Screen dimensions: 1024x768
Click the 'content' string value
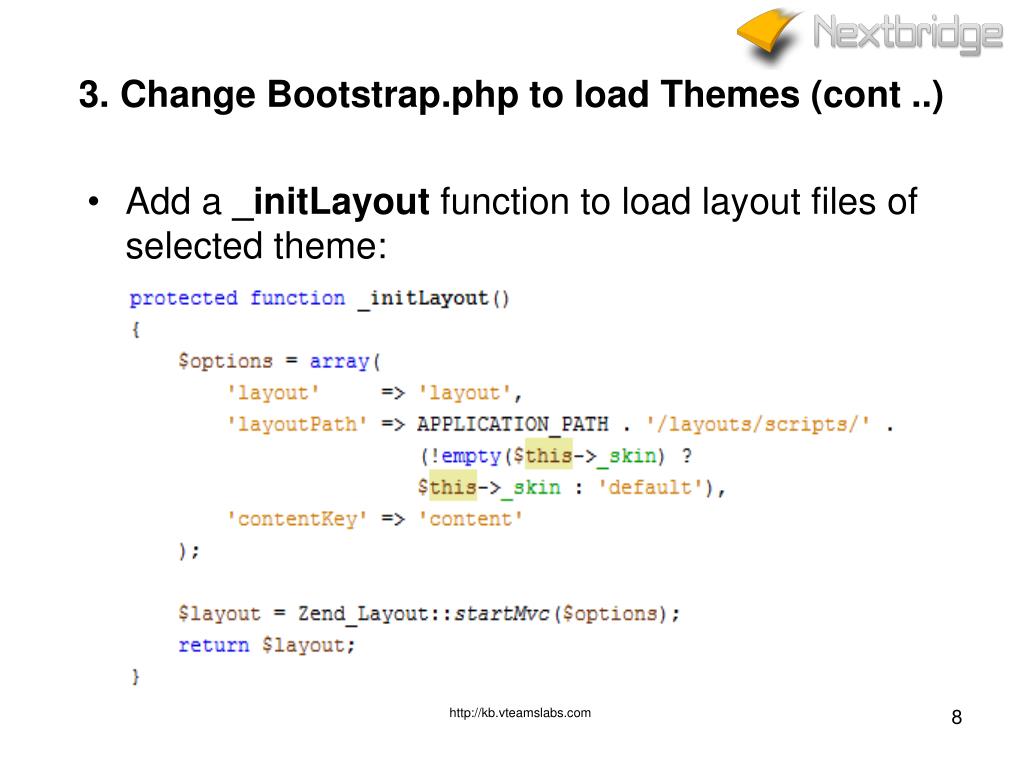[x=470, y=519]
